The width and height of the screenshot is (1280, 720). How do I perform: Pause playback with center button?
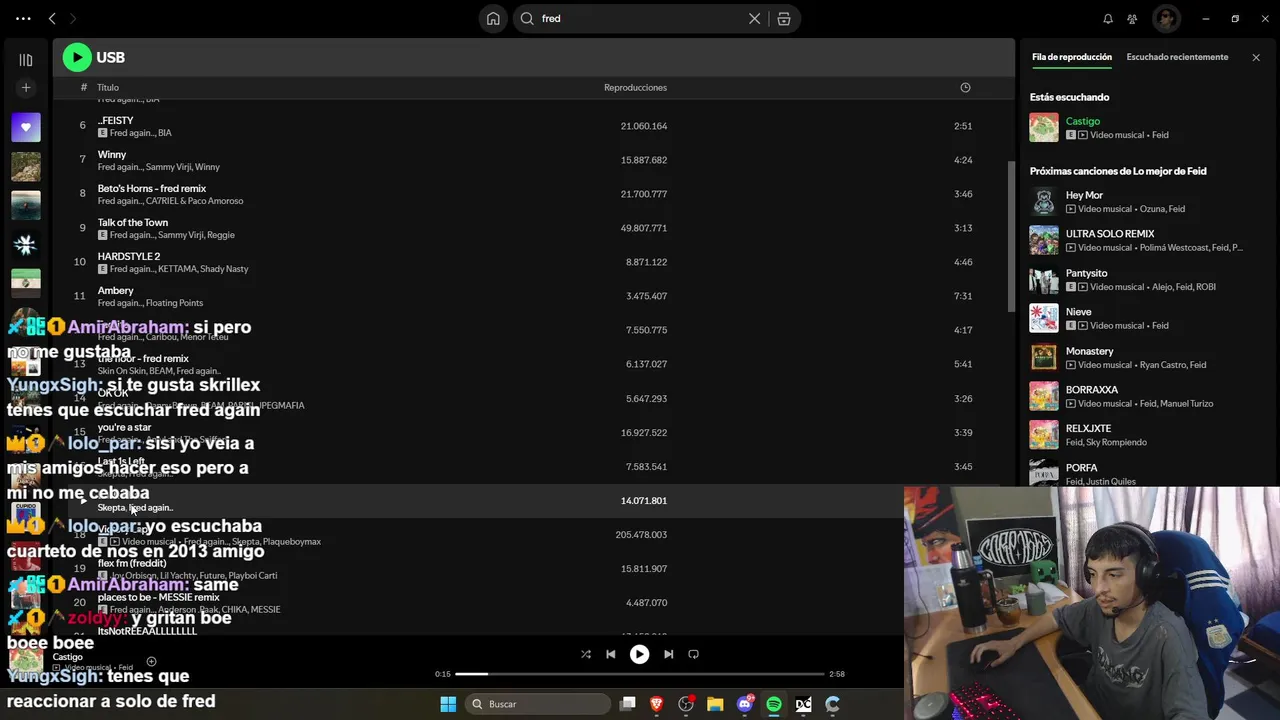(x=639, y=654)
